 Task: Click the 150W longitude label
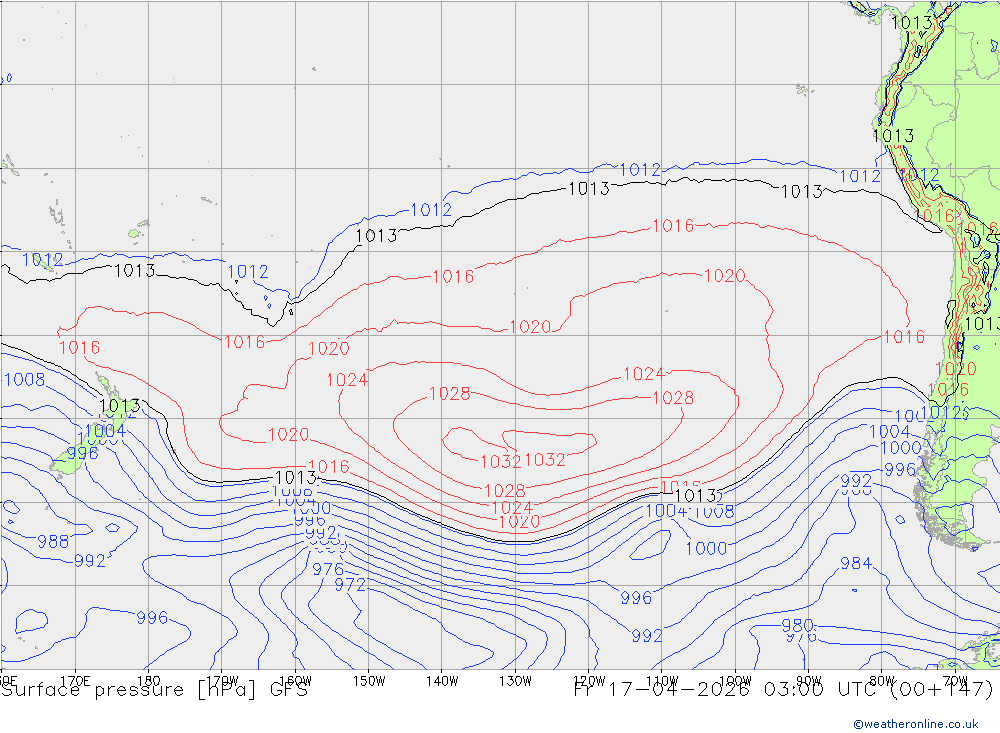coord(369,681)
